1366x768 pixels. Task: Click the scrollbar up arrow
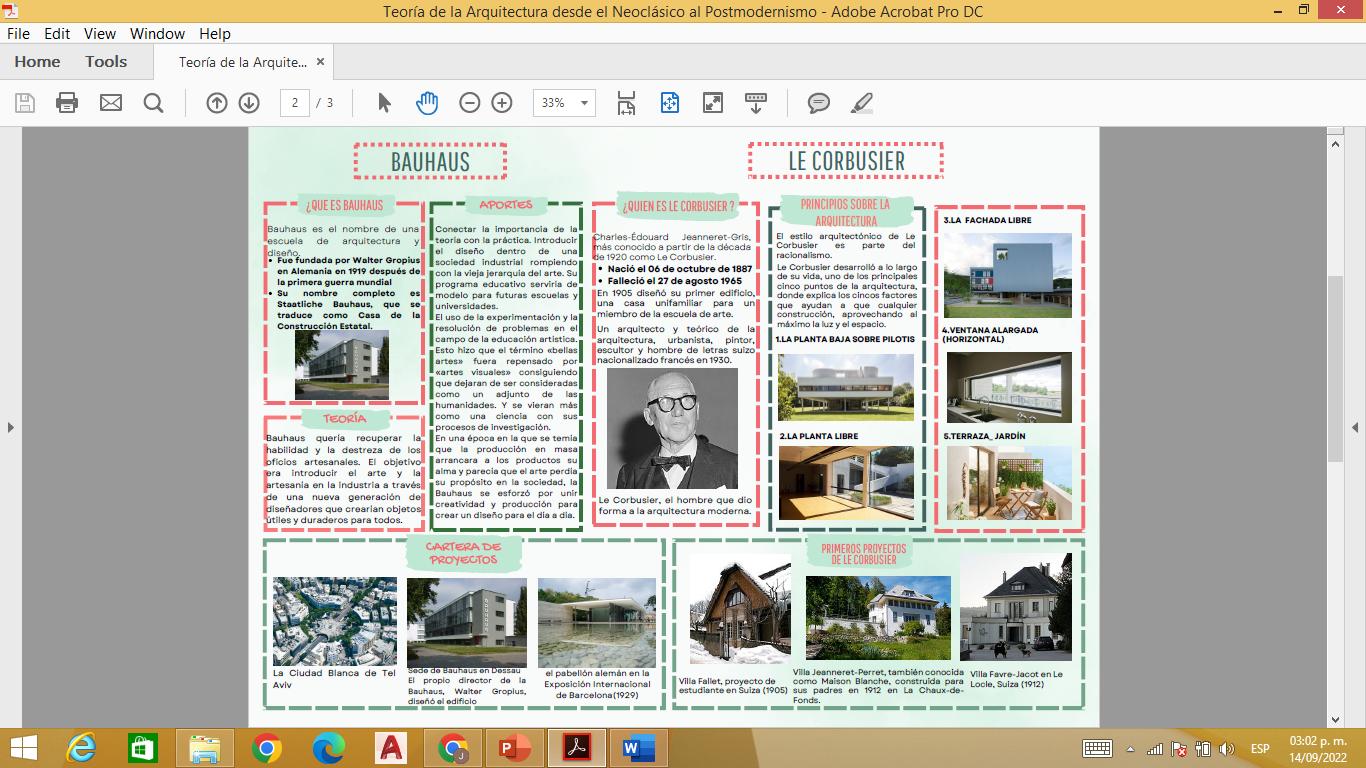pyautogui.click(x=1335, y=142)
